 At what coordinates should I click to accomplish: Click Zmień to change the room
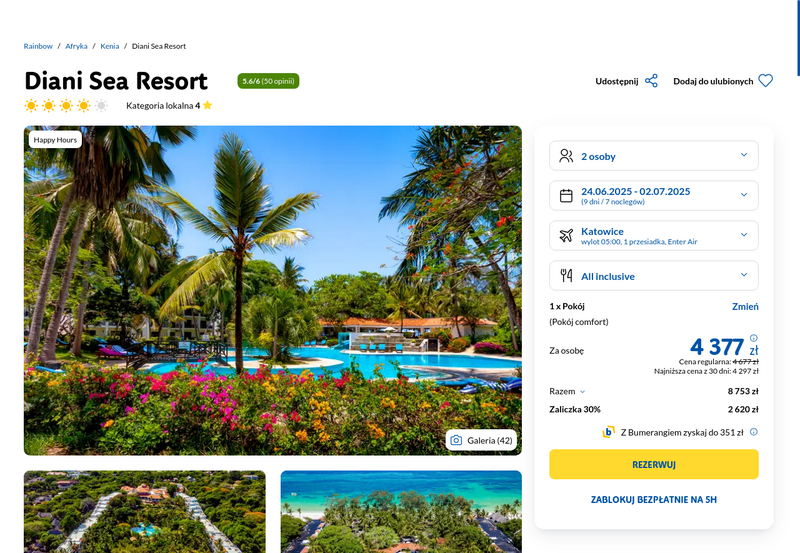pyautogui.click(x=745, y=307)
